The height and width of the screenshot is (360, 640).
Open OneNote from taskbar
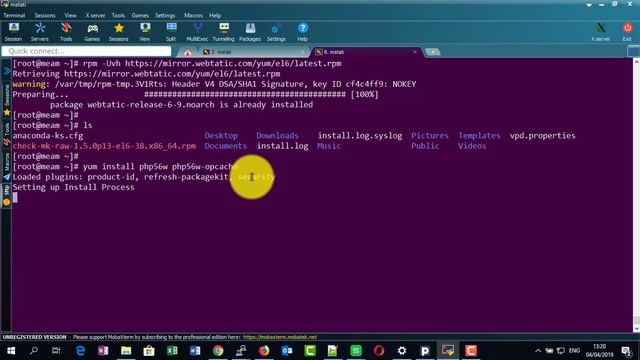point(103,351)
